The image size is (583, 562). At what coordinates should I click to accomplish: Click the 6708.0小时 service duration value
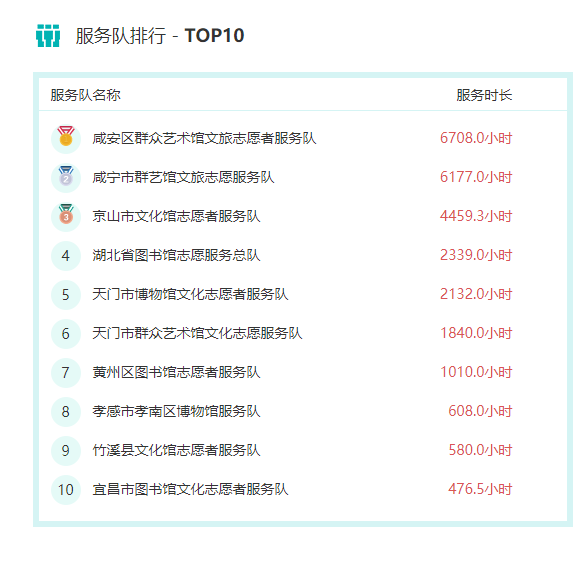pos(476,138)
